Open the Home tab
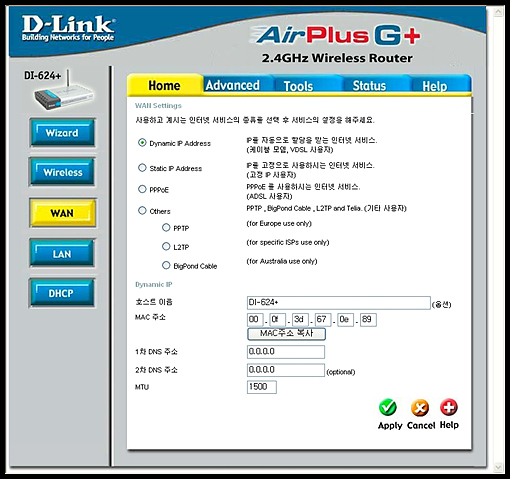This screenshot has width=510, height=479. [x=165, y=85]
